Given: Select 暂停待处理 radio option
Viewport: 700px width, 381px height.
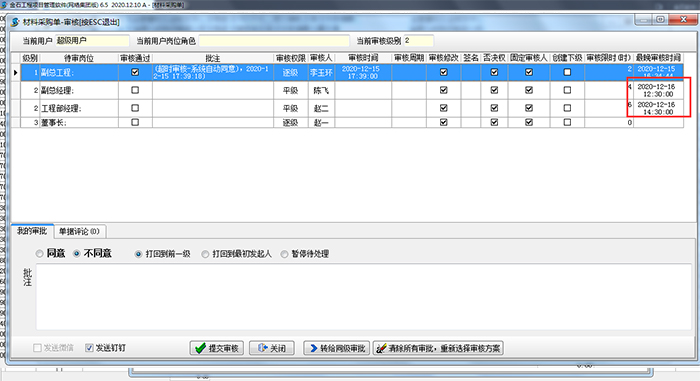Looking at the screenshot, I should tap(284, 254).
